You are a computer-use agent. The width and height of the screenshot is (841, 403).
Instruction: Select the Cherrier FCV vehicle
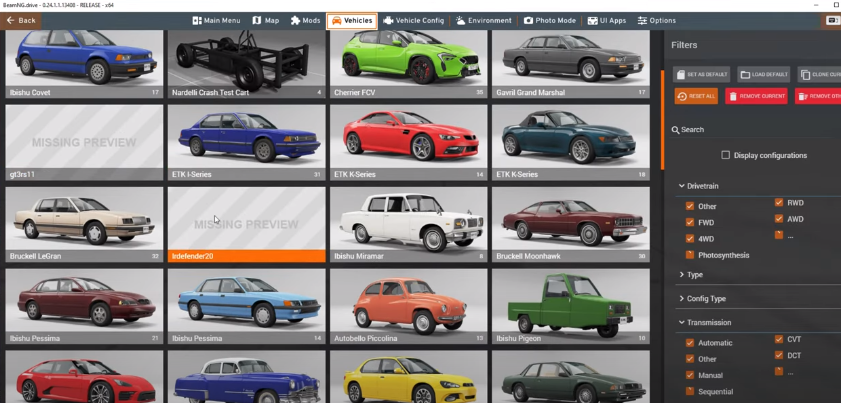coord(409,64)
